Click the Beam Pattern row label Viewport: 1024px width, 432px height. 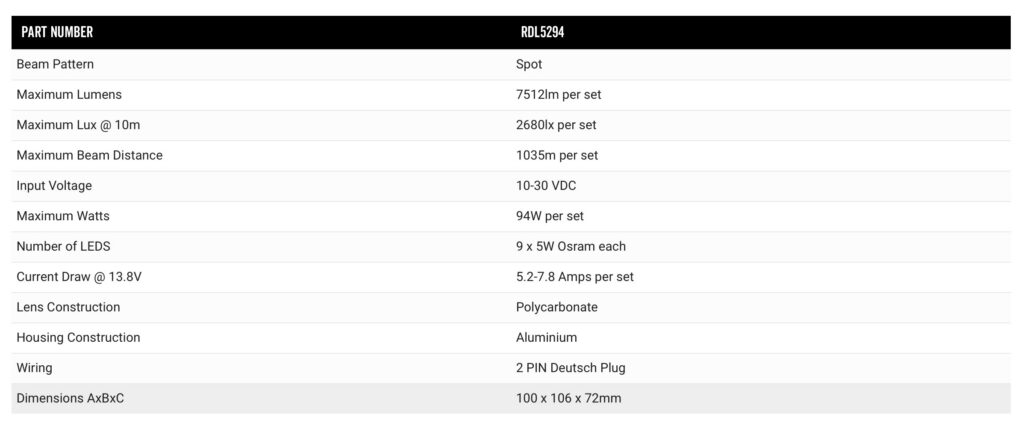coord(55,65)
